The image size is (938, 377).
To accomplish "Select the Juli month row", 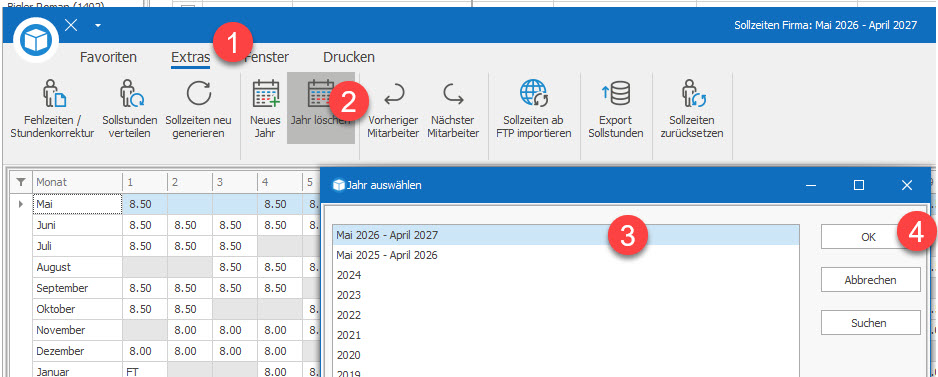I will pos(77,246).
